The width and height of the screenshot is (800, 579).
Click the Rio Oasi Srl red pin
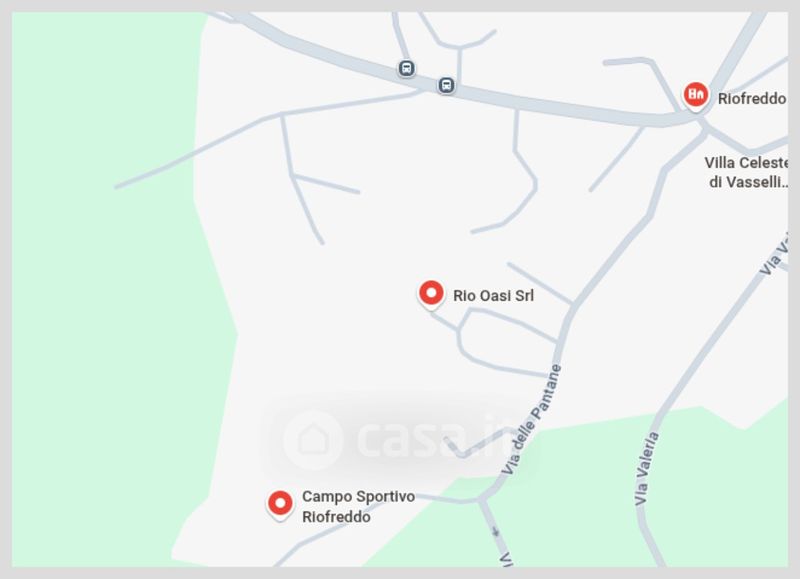[x=431, y=294]
